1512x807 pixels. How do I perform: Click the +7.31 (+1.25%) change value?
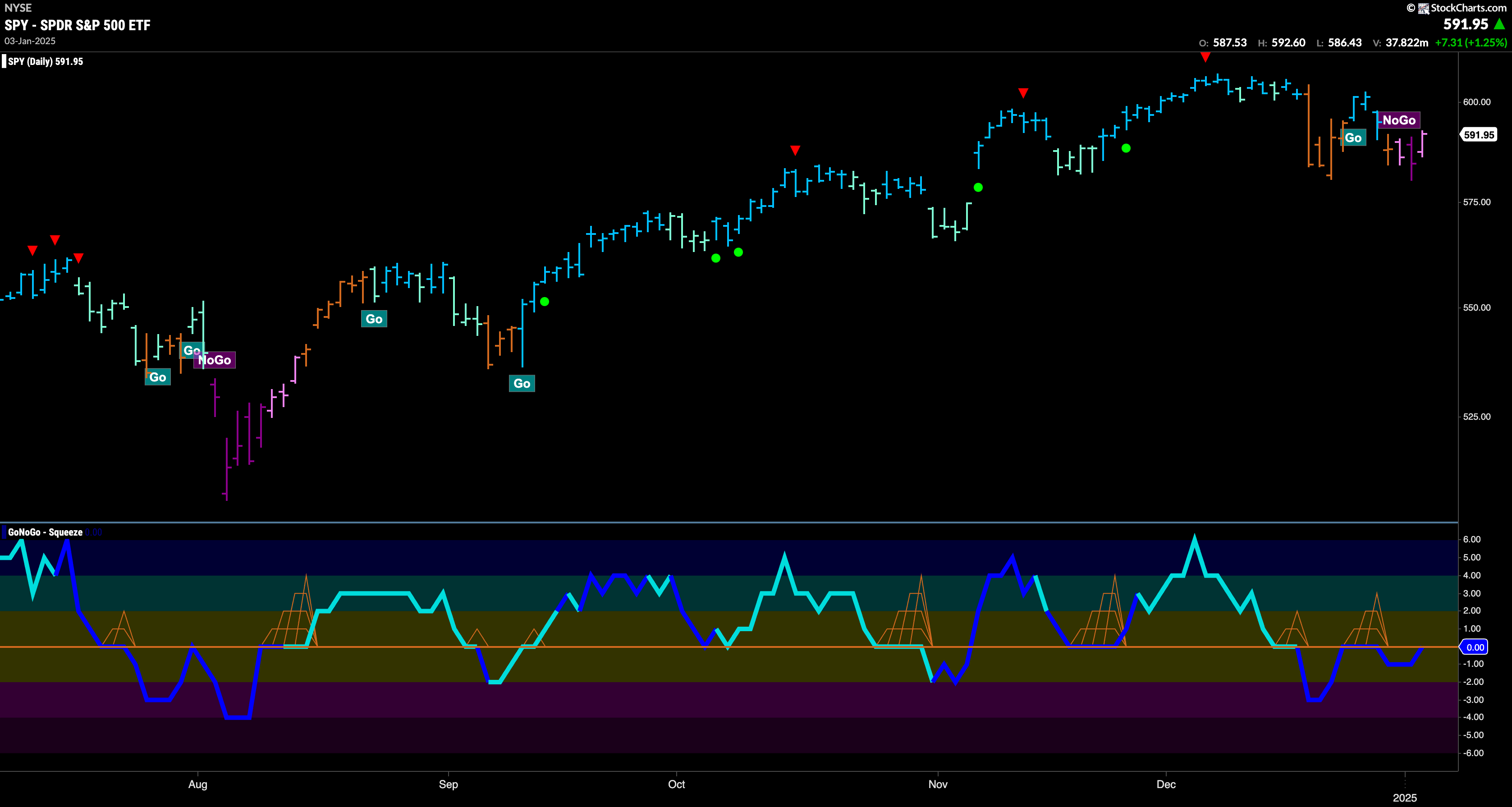tap(1471, 43)
